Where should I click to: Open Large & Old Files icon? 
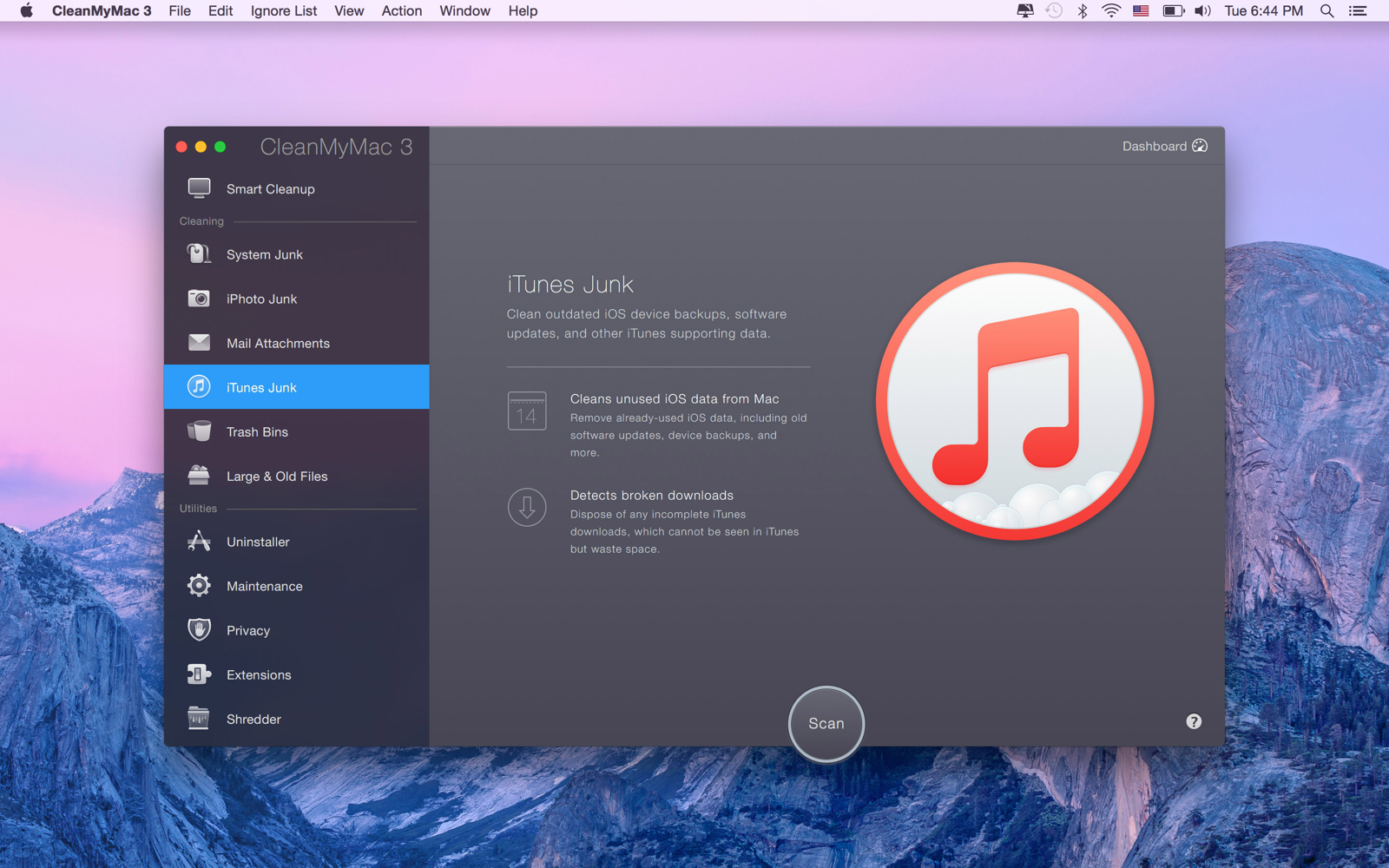coord(199,476)
